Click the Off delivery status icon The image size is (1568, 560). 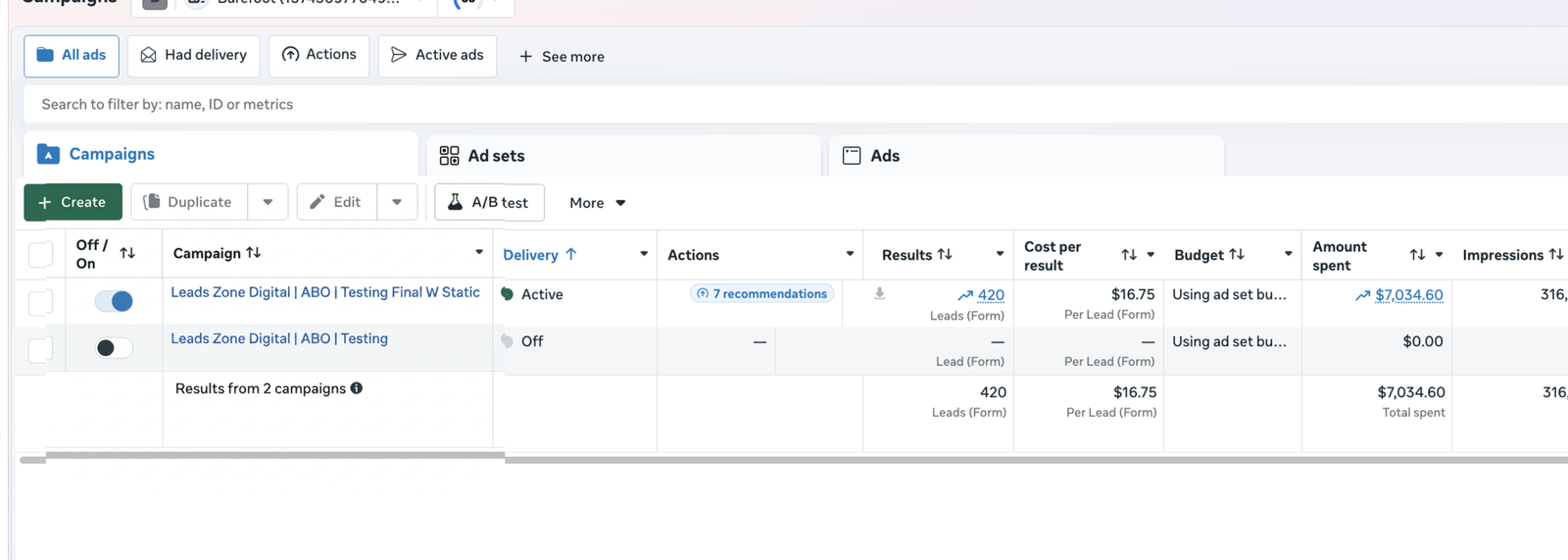pos(508,340)
